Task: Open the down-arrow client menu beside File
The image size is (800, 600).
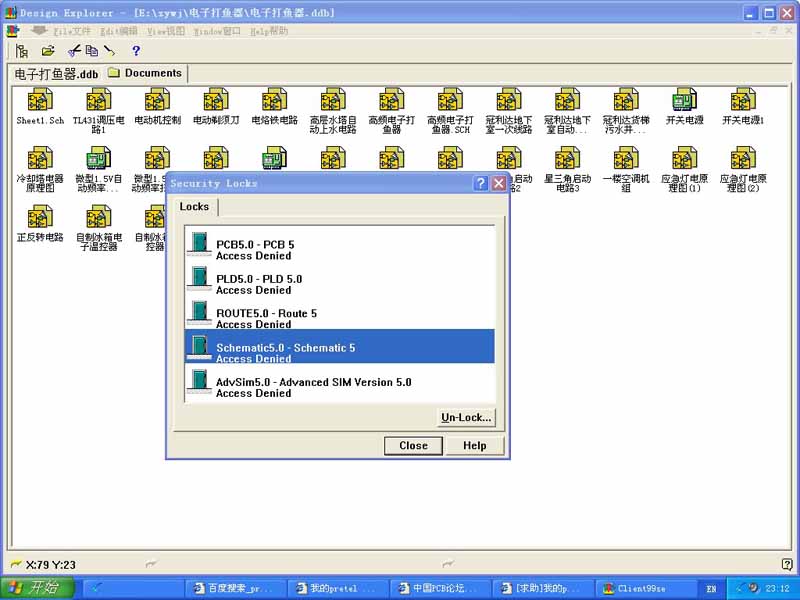Action: coord(39,31)
